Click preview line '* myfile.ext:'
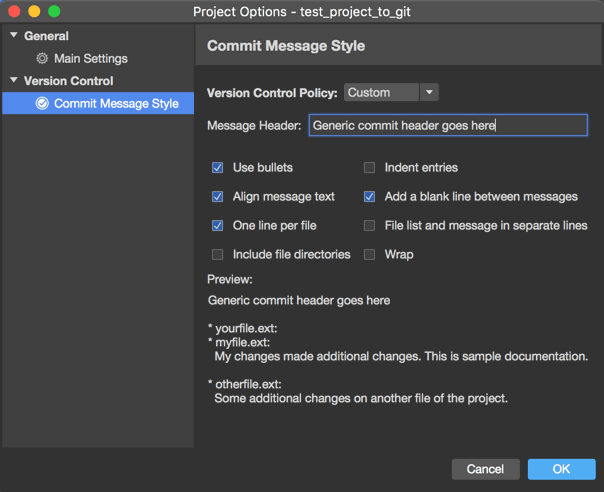Screen dimensions: 604x492 239,342
